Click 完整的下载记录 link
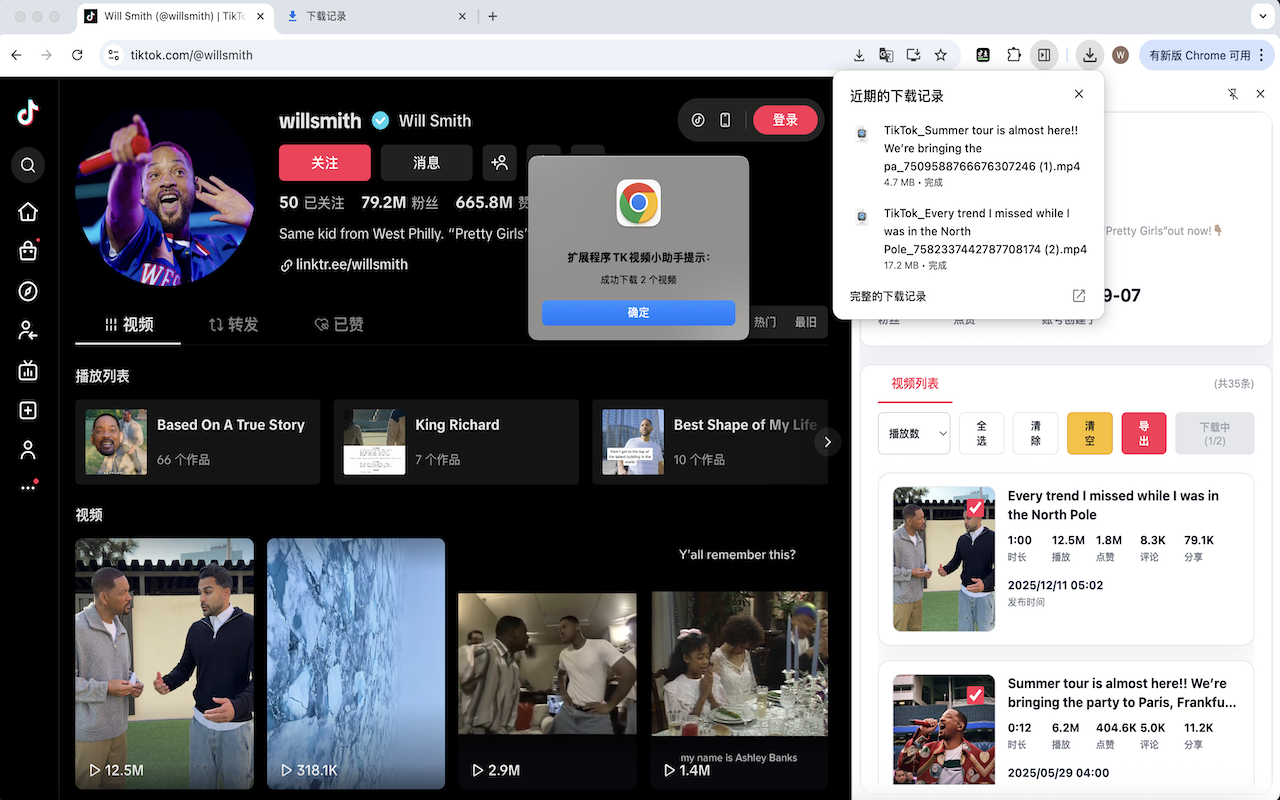This screenshot has height=800, width=1280. pyautogui.click(x=888, y=296)
